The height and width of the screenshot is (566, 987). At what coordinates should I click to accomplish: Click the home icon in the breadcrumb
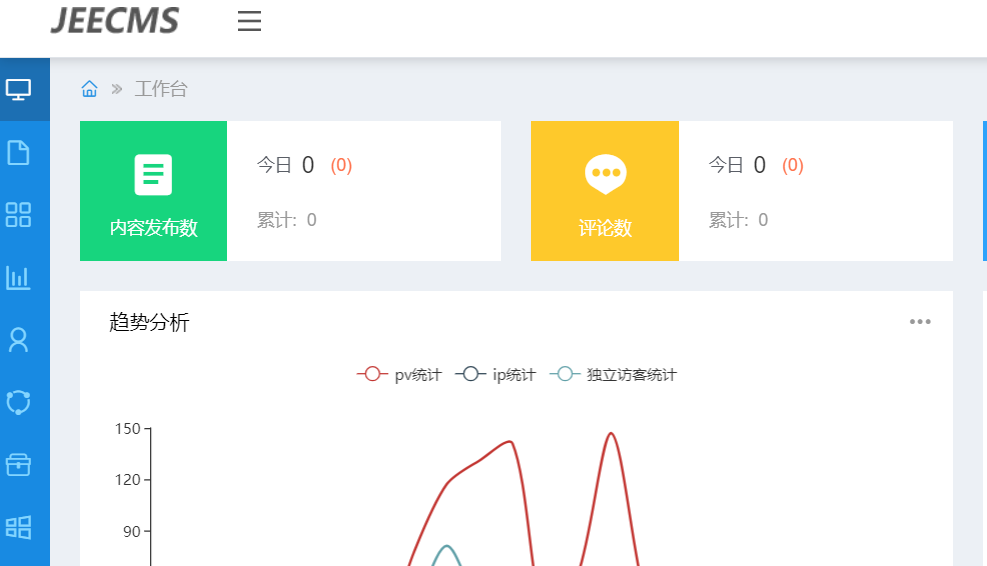[x=89, y=89]
